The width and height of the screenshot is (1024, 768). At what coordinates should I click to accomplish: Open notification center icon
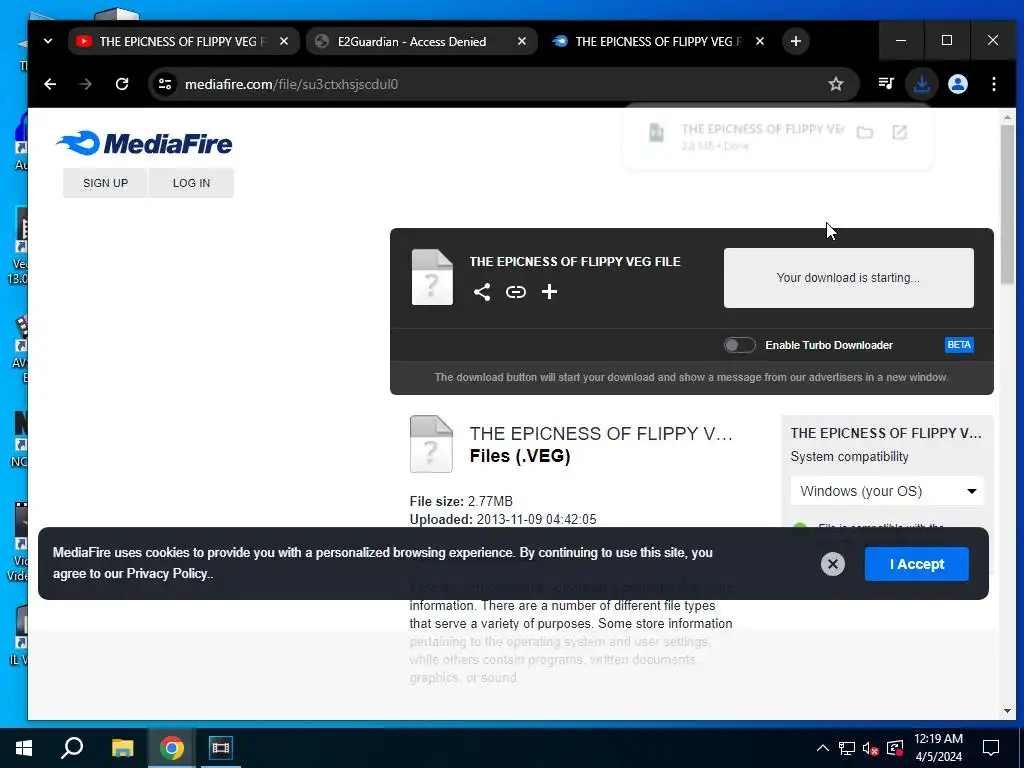pos(991,748)
